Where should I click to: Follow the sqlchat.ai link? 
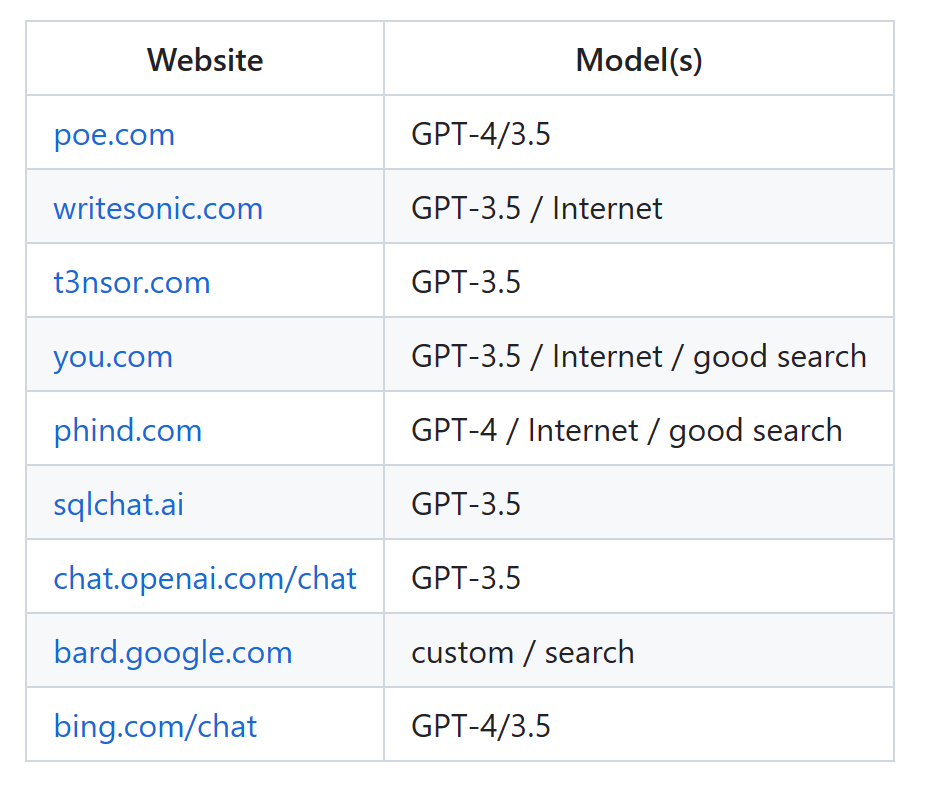(x=119, y=505)
